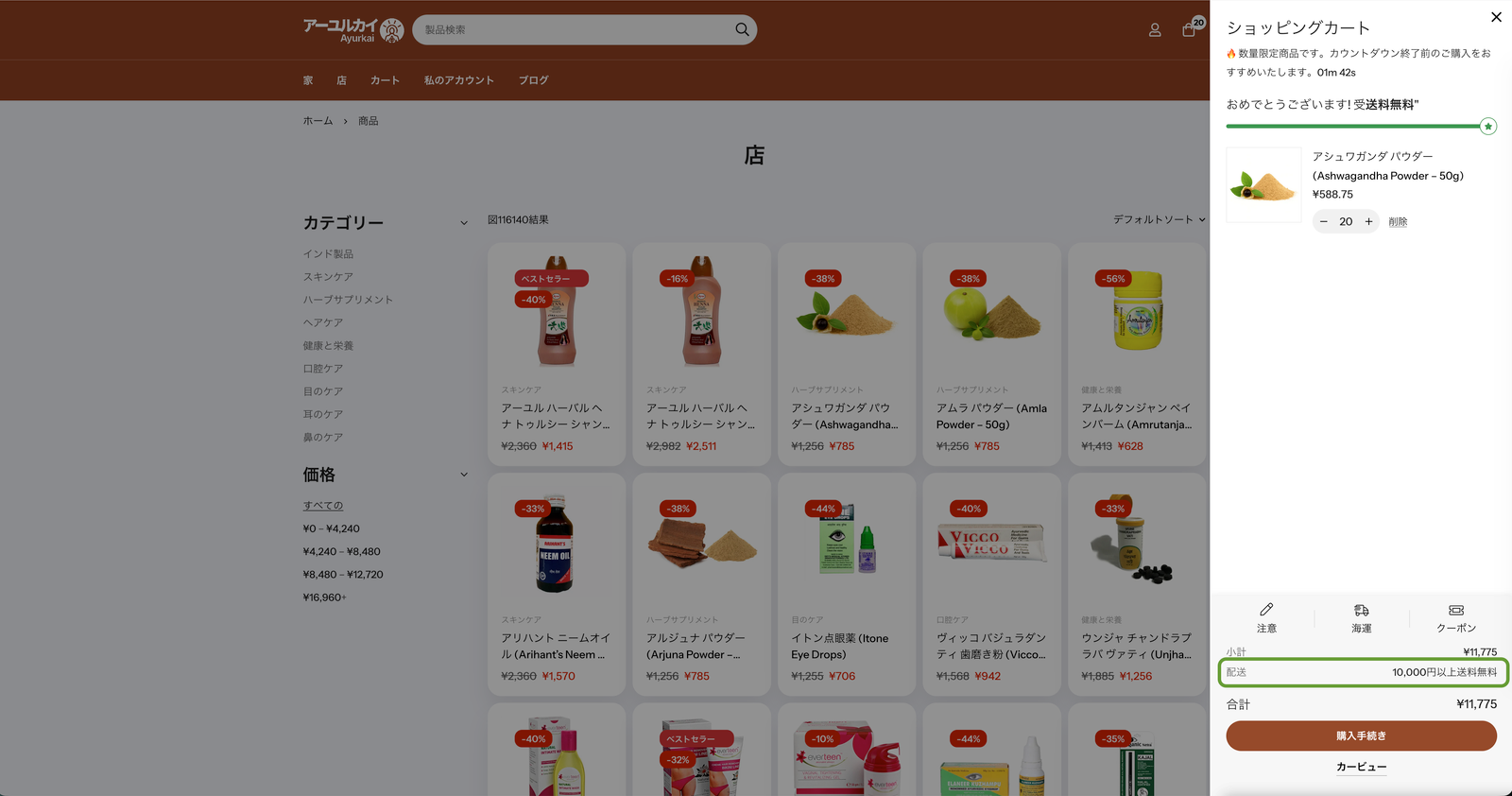The width and height of the screenshot is (1512, 796).
Task: Close the shopping cart panel
Action: [x=1496, y=17]
